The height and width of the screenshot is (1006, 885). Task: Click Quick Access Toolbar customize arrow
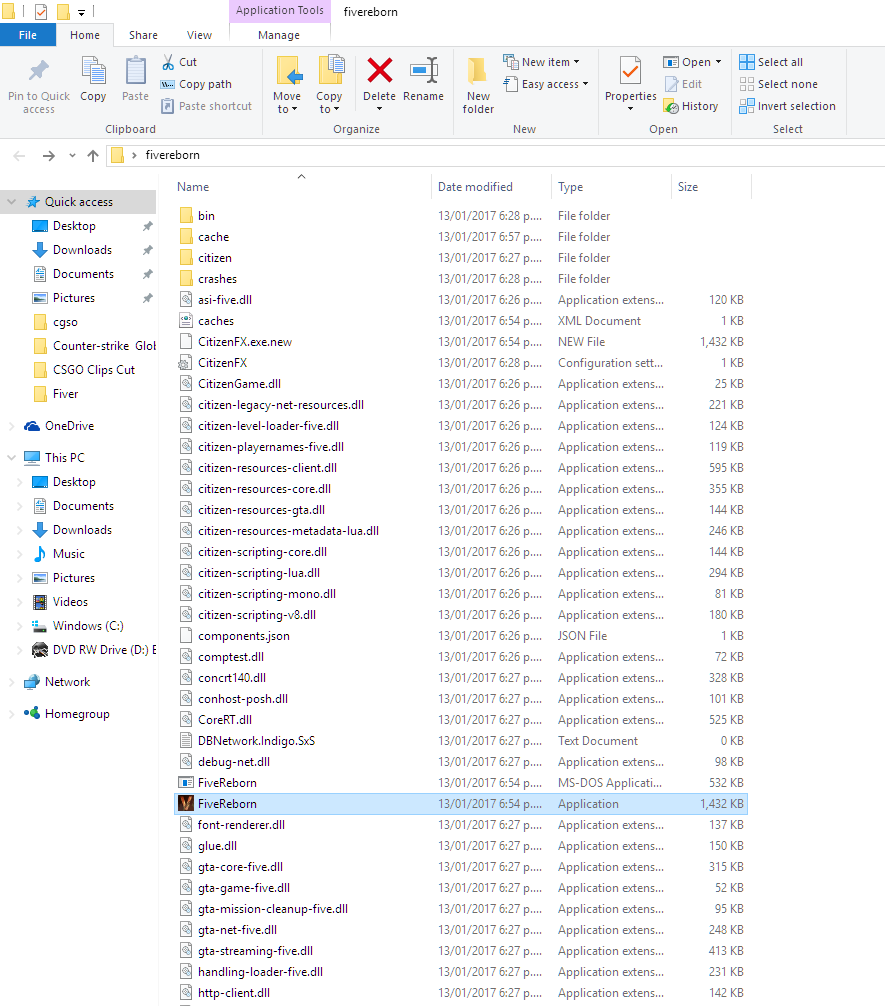click(x=82, y=12)
